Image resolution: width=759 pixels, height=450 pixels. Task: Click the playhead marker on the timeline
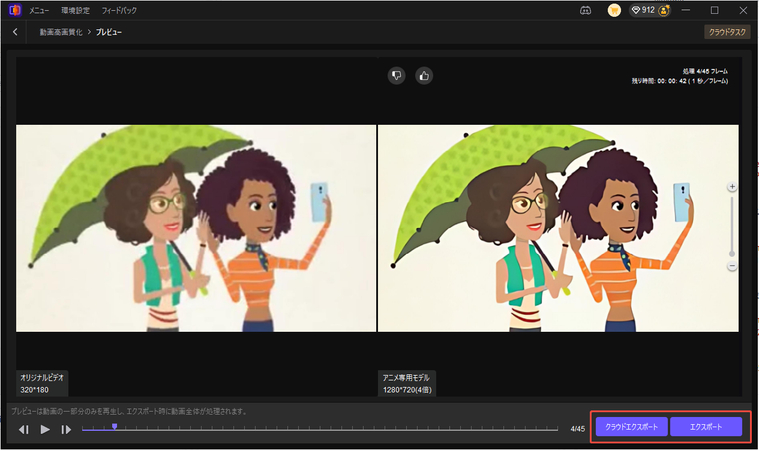click(114, 426)
